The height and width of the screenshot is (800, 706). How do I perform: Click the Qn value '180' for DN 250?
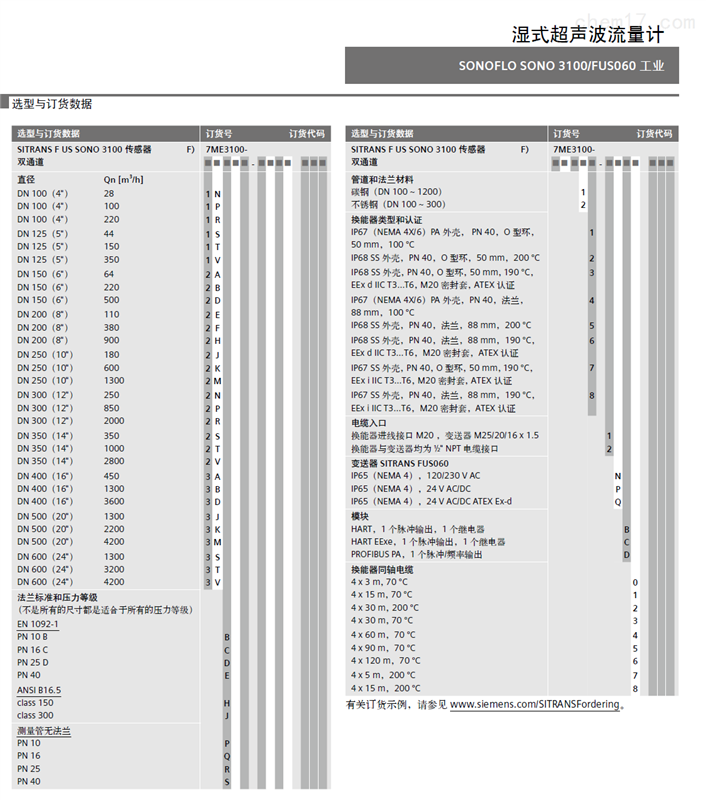click(x=112, y=355)
